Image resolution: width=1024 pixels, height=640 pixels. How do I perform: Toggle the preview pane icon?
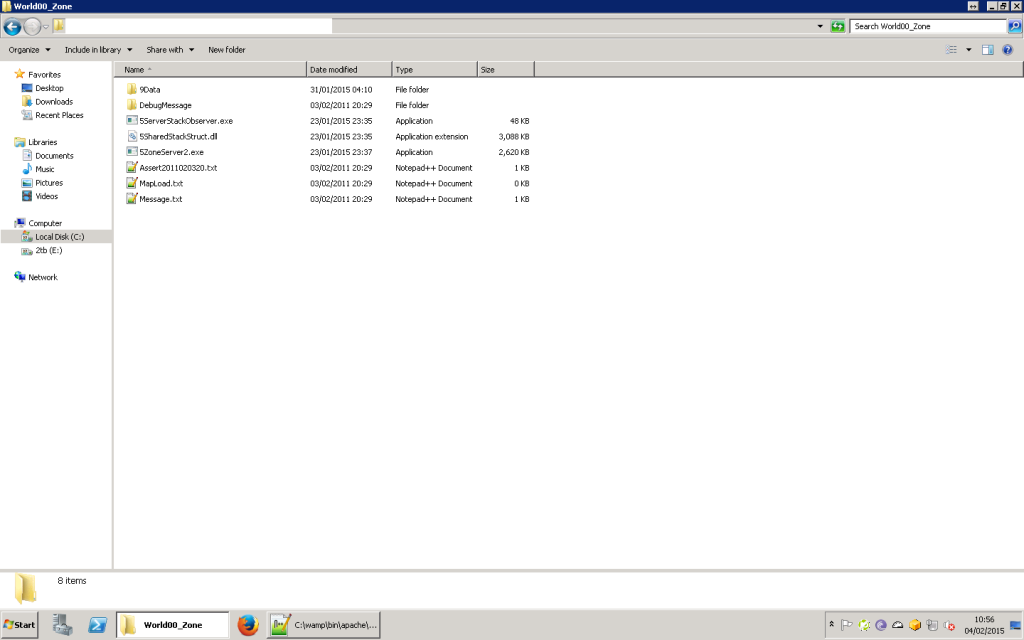[x=987, y=50]
